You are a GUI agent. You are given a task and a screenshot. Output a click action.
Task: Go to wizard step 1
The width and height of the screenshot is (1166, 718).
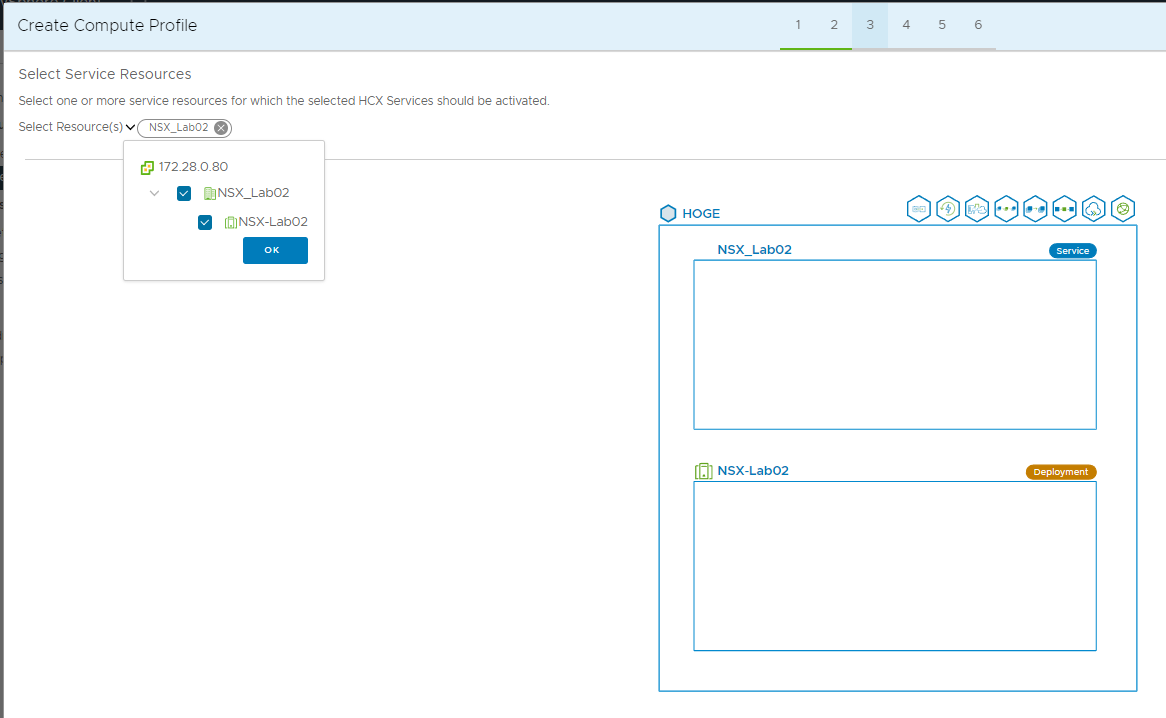tap(798, 25)
